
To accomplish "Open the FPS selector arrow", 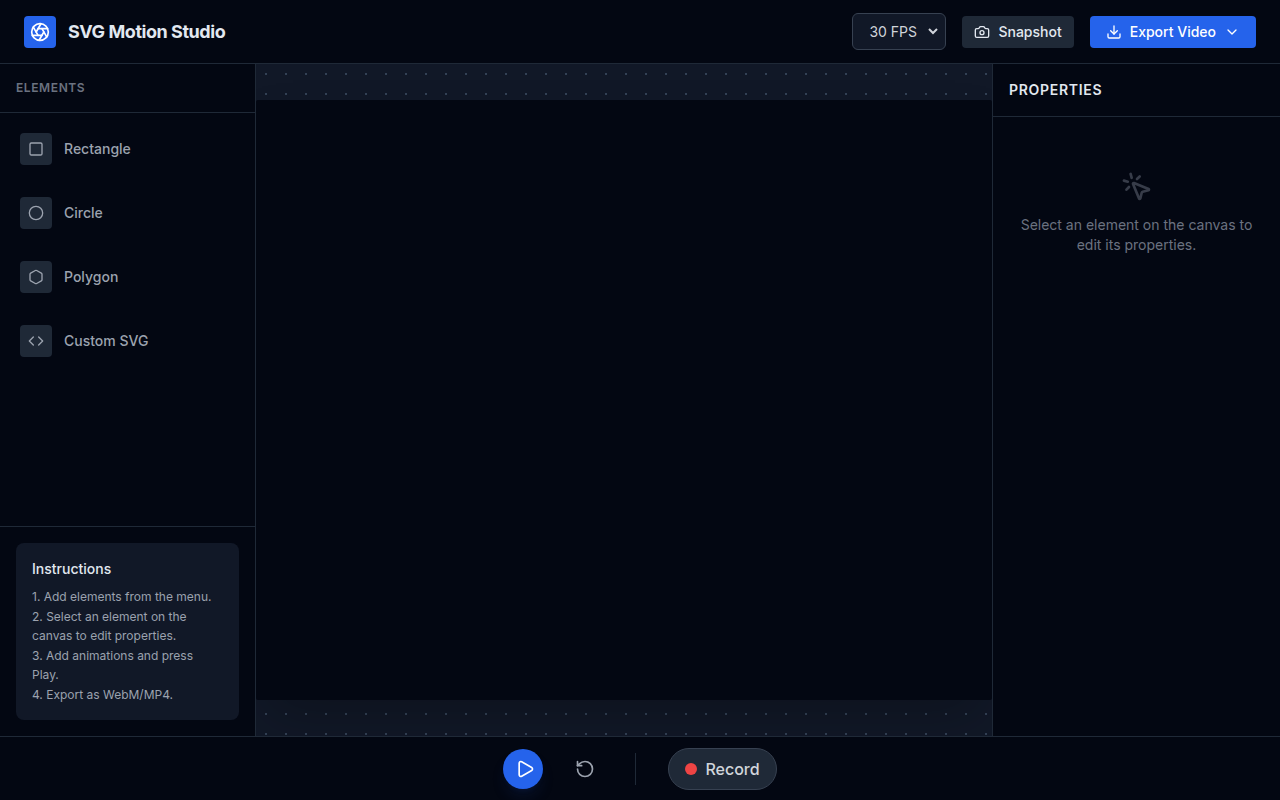I will click(932, 31).
